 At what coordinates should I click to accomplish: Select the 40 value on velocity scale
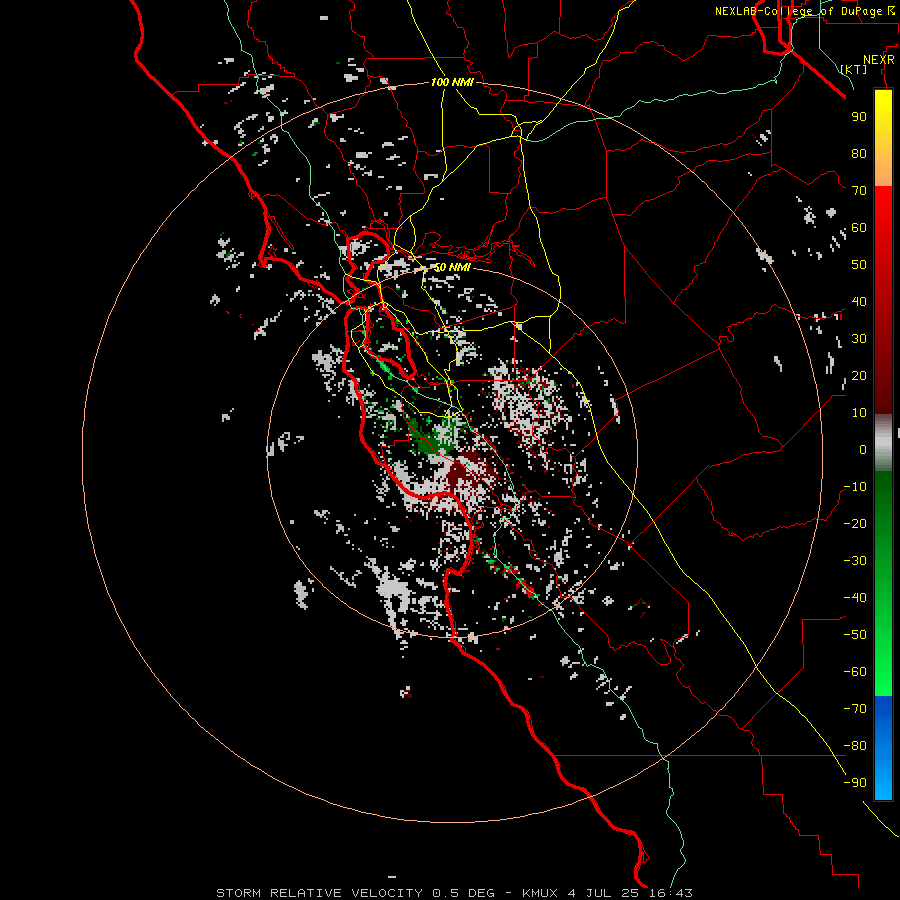coord(859,302)
